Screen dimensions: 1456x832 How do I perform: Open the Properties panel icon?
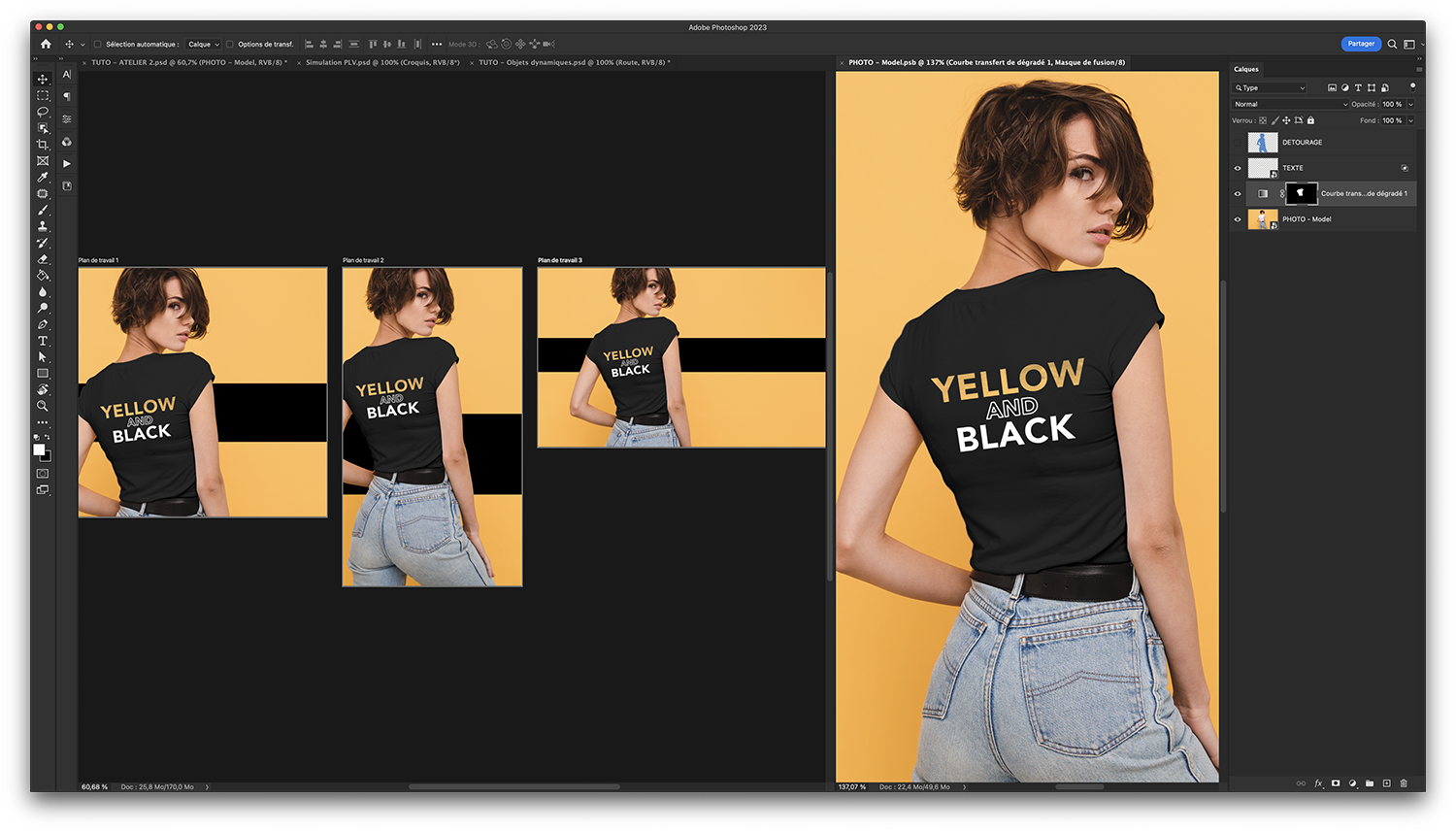[67, 118]
